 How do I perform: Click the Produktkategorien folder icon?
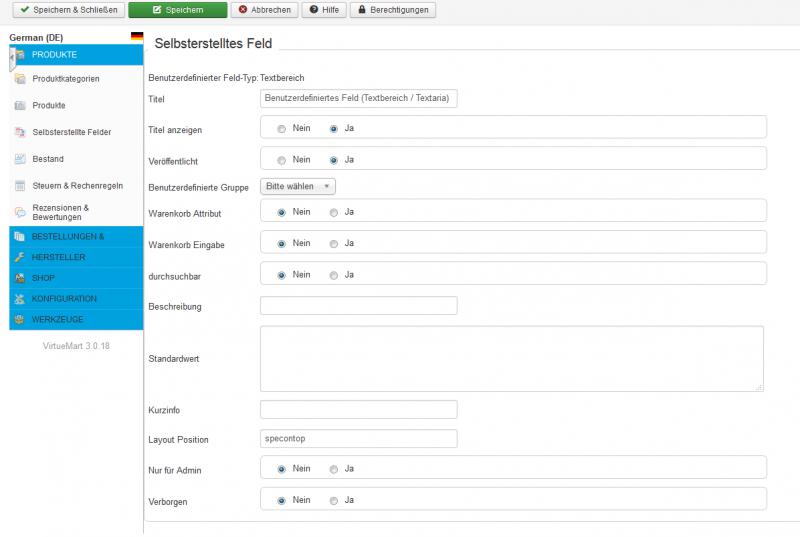(20, 79)
